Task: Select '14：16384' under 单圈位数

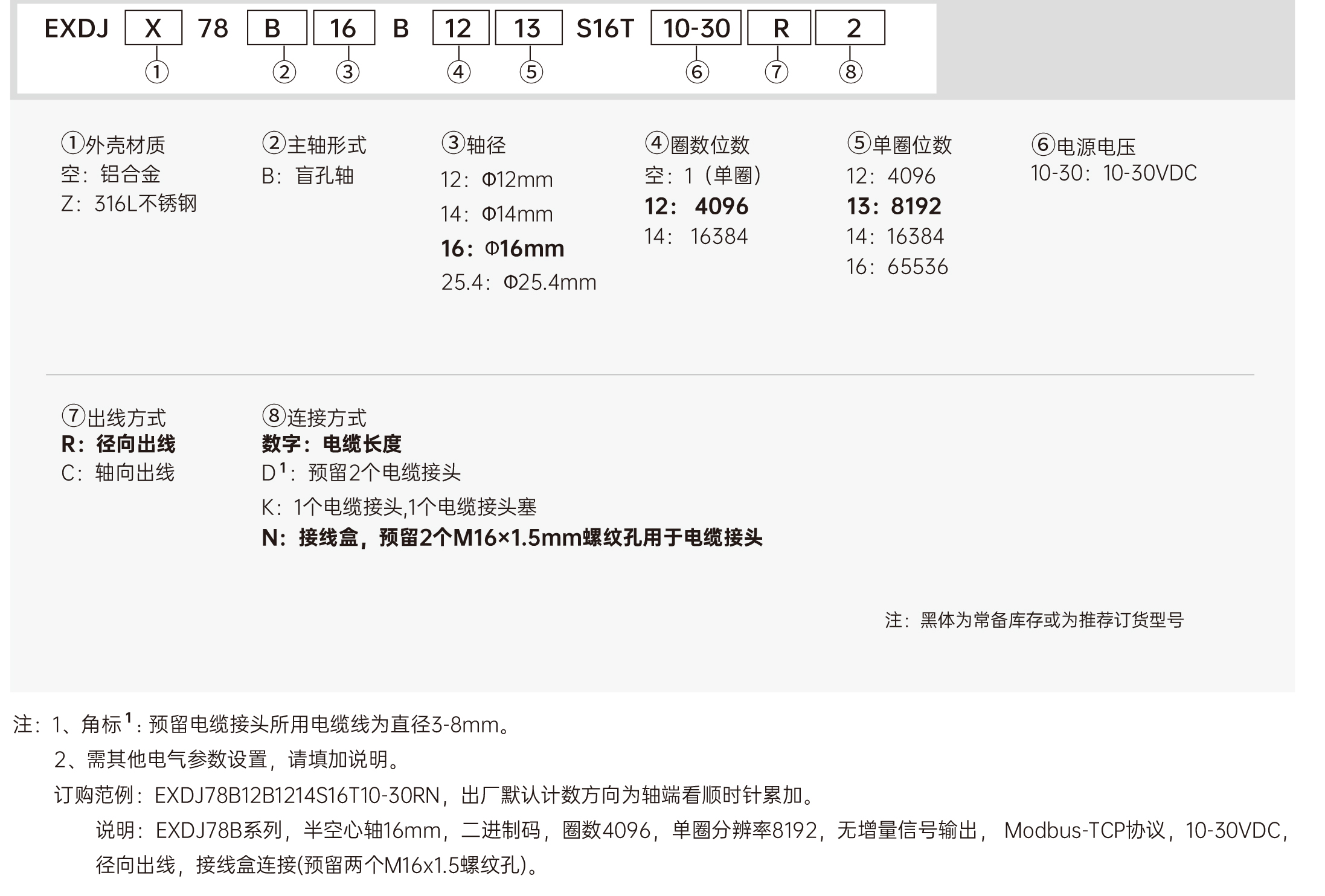Action: coord(895,236)
